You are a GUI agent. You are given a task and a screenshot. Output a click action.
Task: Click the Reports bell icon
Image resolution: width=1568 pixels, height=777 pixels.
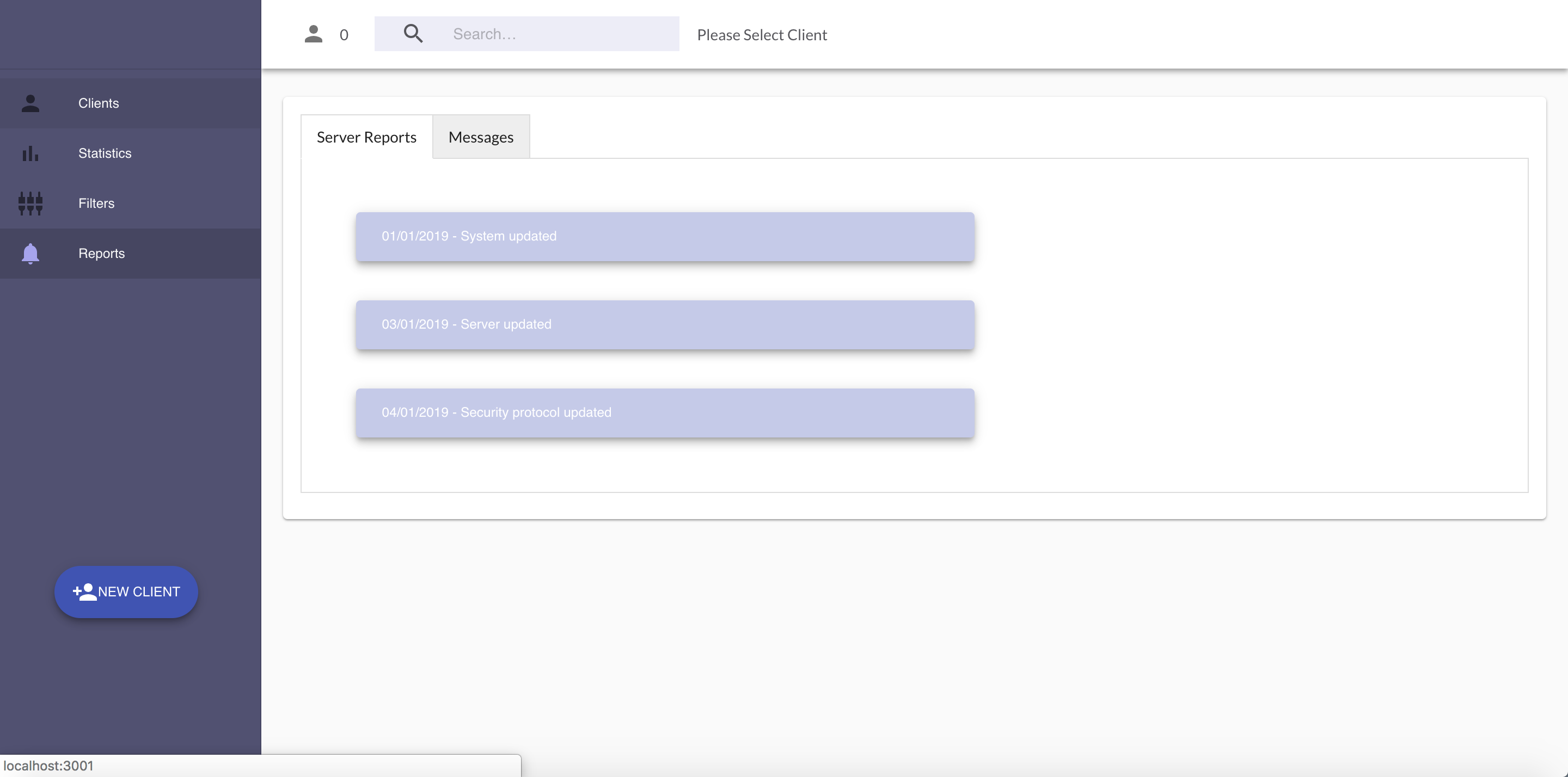click(x=30, y=253)
